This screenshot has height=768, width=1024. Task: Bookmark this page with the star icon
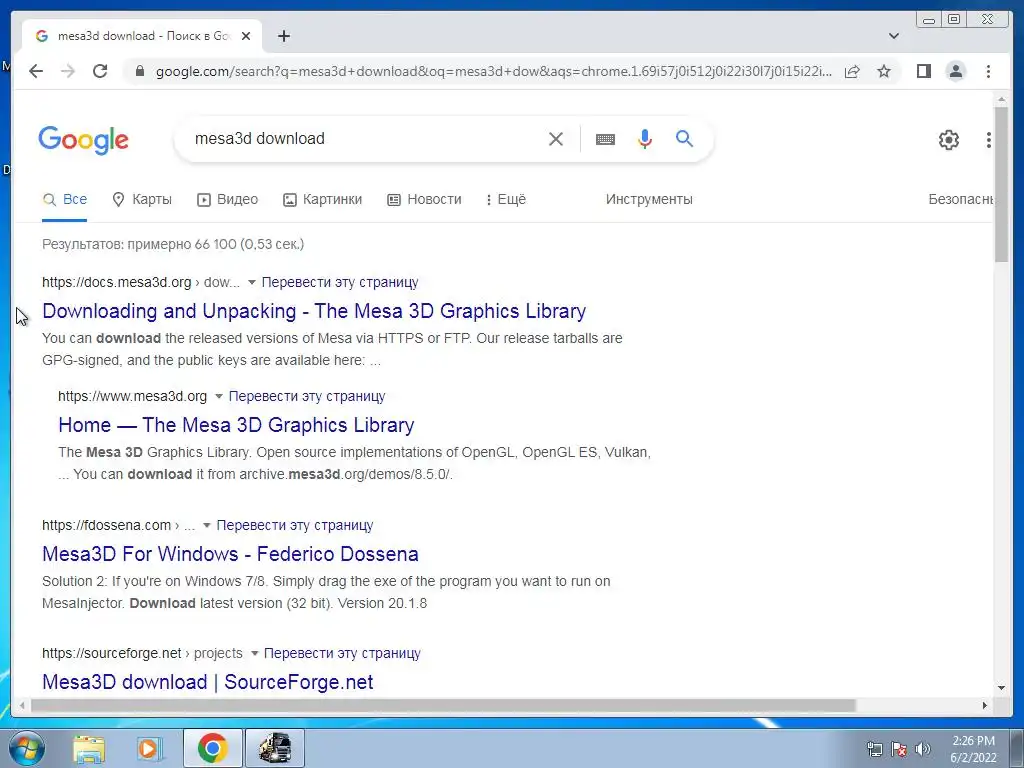[884, 71]
